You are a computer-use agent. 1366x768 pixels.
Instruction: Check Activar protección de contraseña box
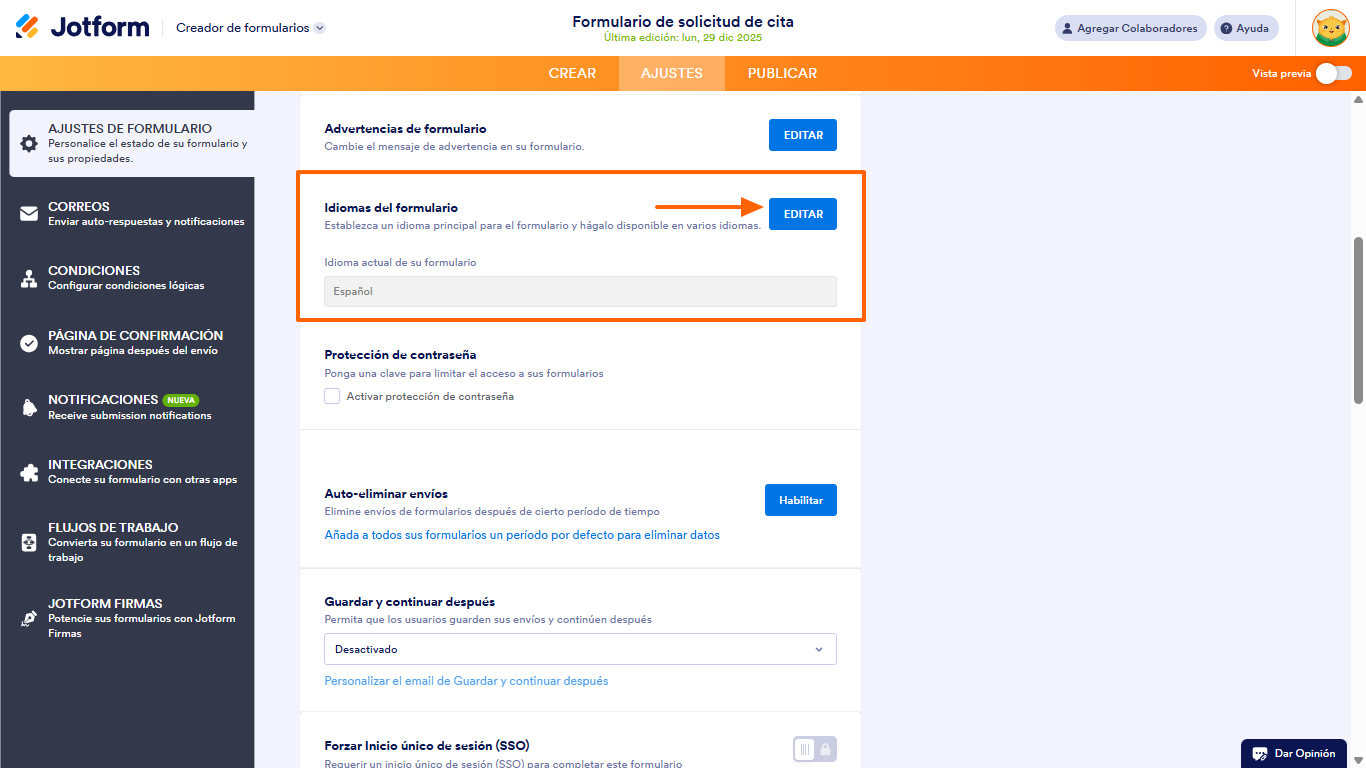332,396
